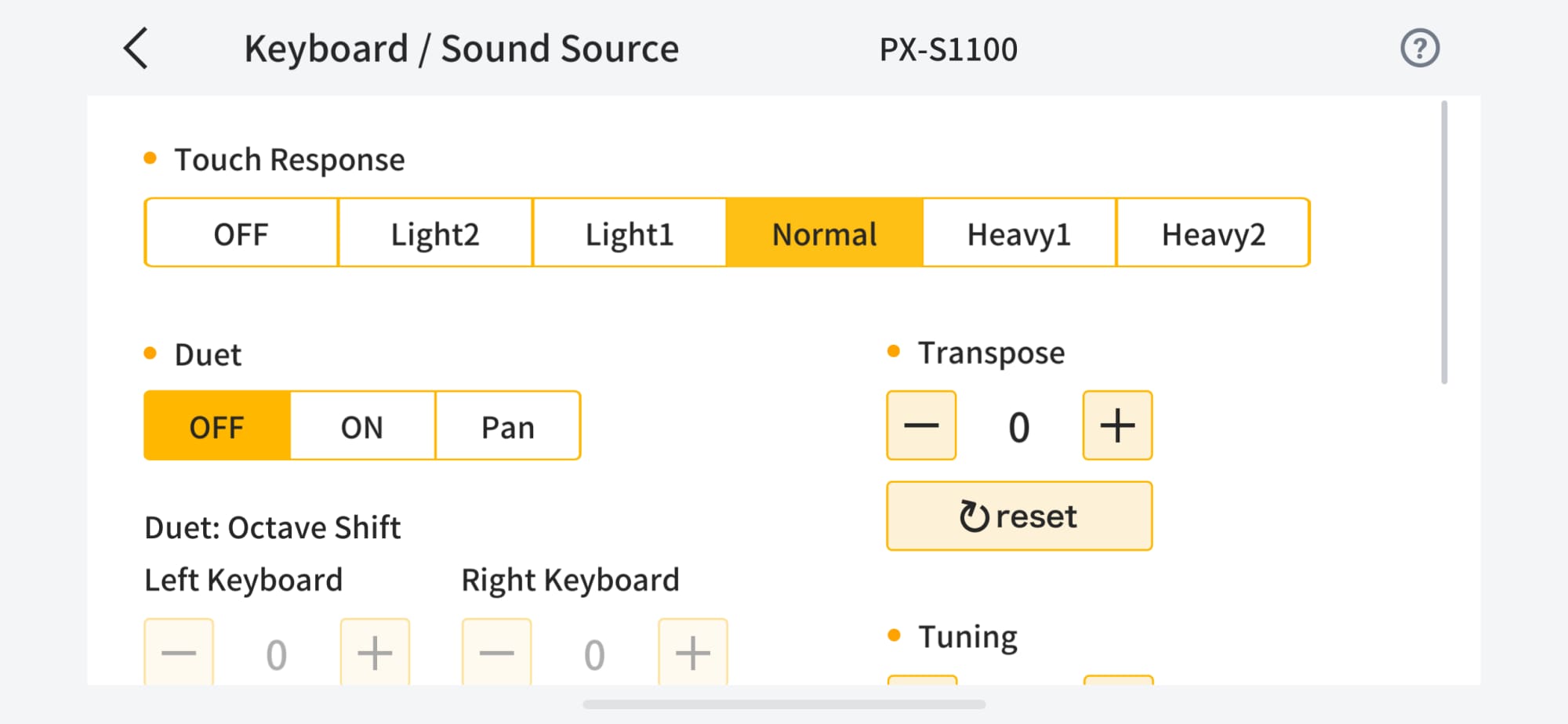The height and width of the screenshot is (724, 1568).
Task: Decrease Transpose with the minus button
Action: [x=921, y=425]
